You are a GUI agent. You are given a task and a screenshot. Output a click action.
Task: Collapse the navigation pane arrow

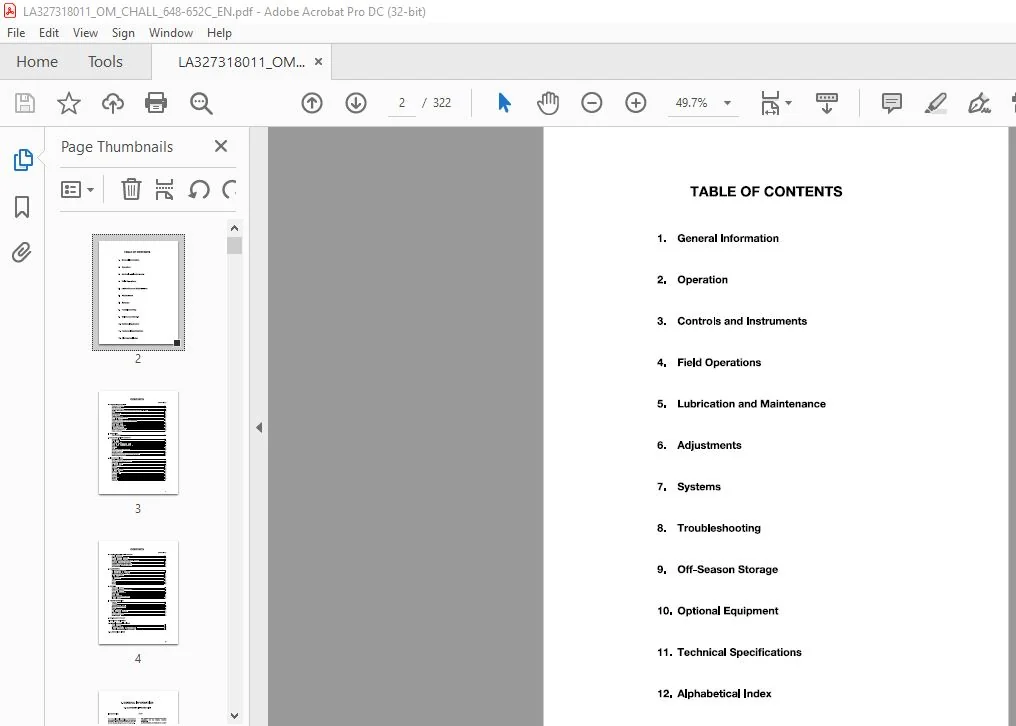[259, 427]
